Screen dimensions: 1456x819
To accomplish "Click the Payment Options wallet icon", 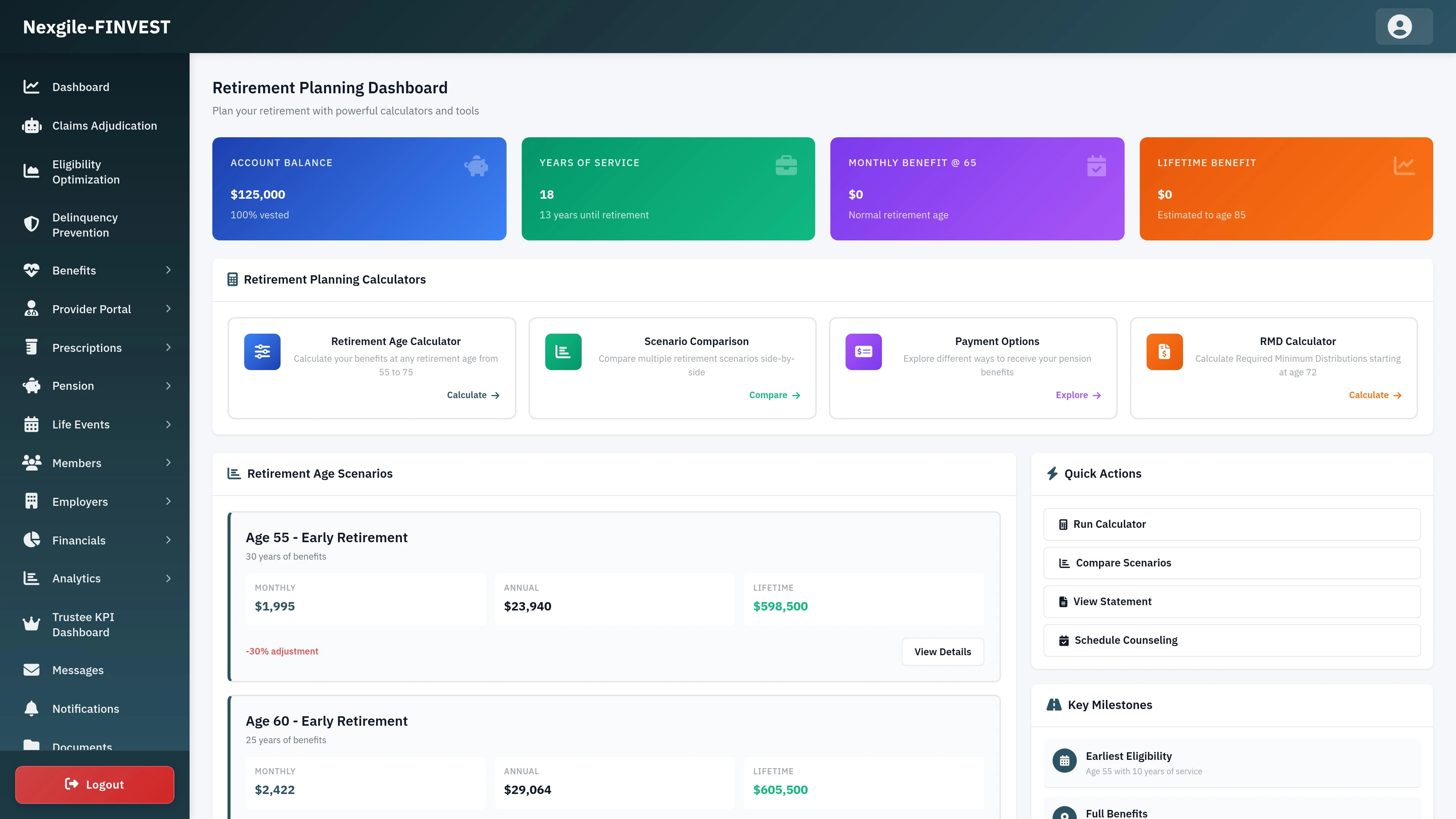I will pos(863,351).
